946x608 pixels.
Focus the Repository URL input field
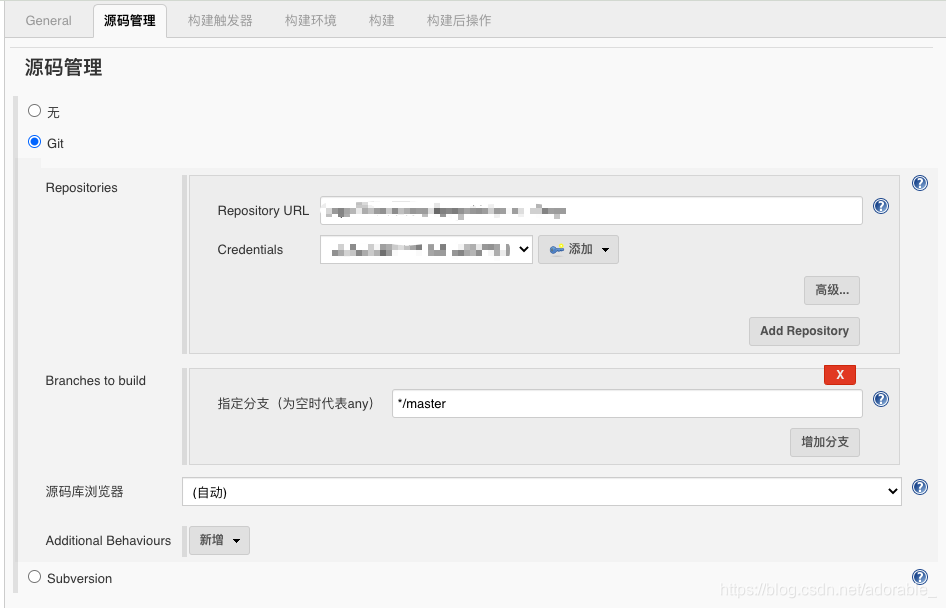(x=591, y=211)
